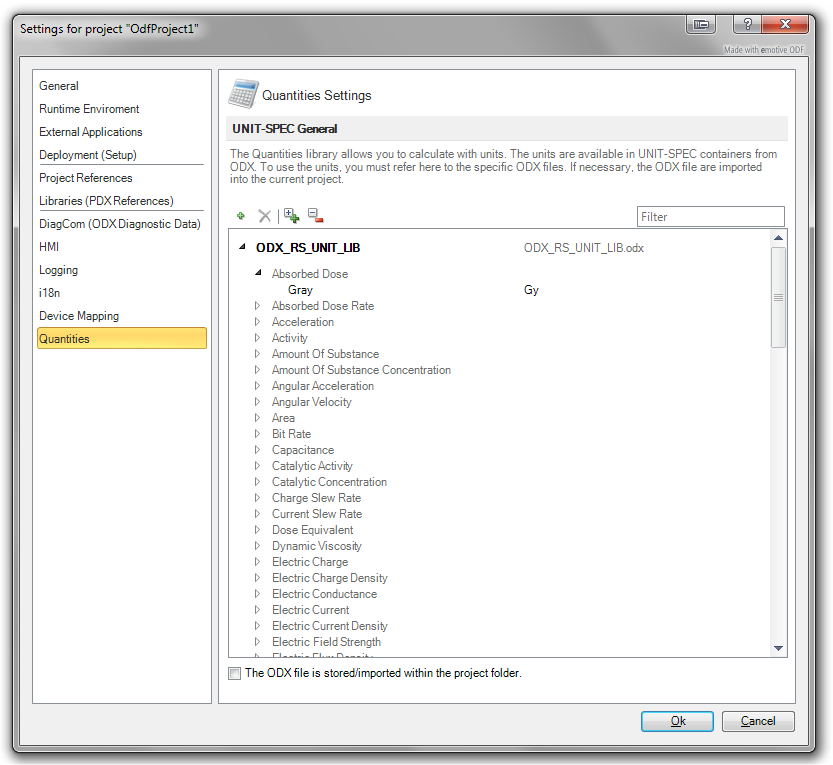Open DiagCom (ODX Diagnostic Data) settings

[x=120, y=224]
